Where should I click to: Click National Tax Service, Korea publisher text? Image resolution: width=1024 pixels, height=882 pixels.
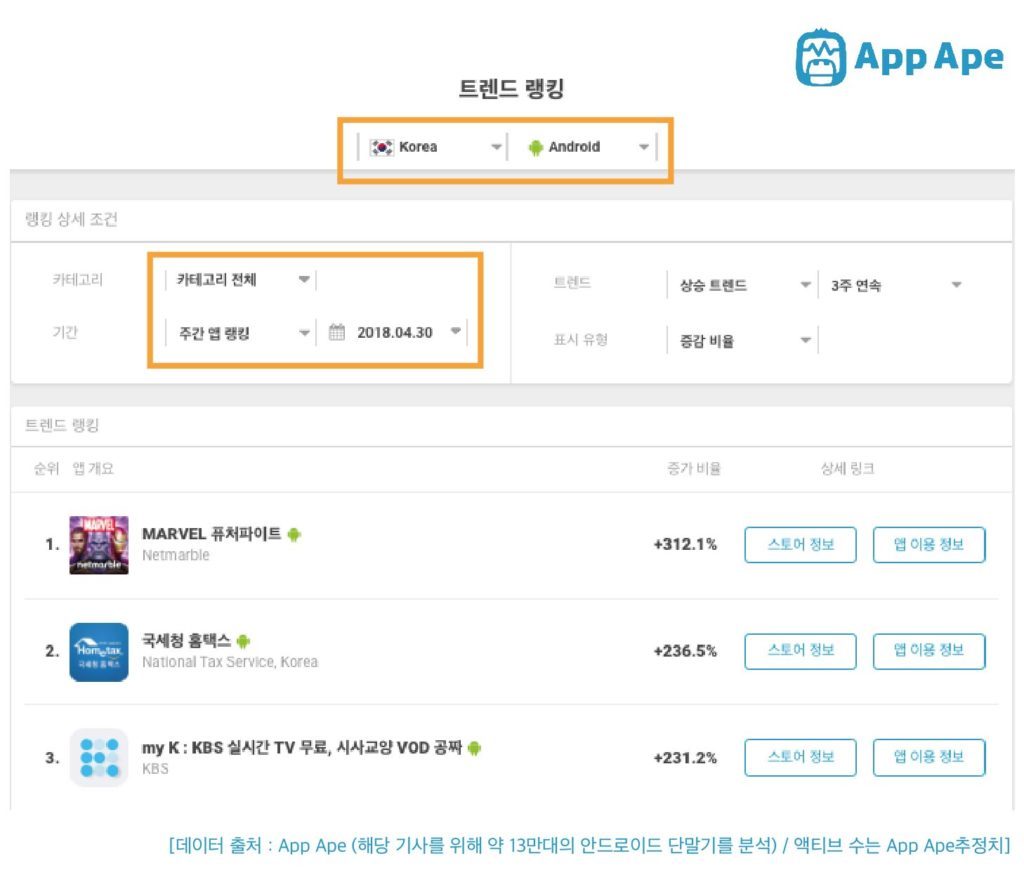pos(230,662)
